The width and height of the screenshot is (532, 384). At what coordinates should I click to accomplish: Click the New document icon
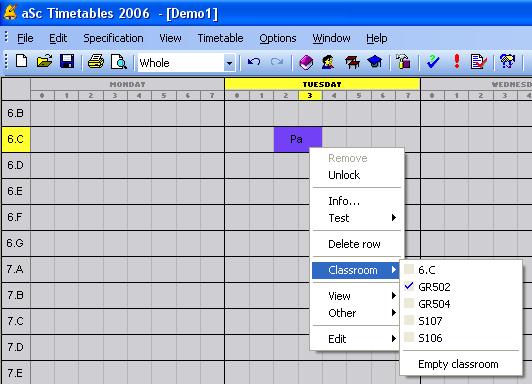pos(22,62)
